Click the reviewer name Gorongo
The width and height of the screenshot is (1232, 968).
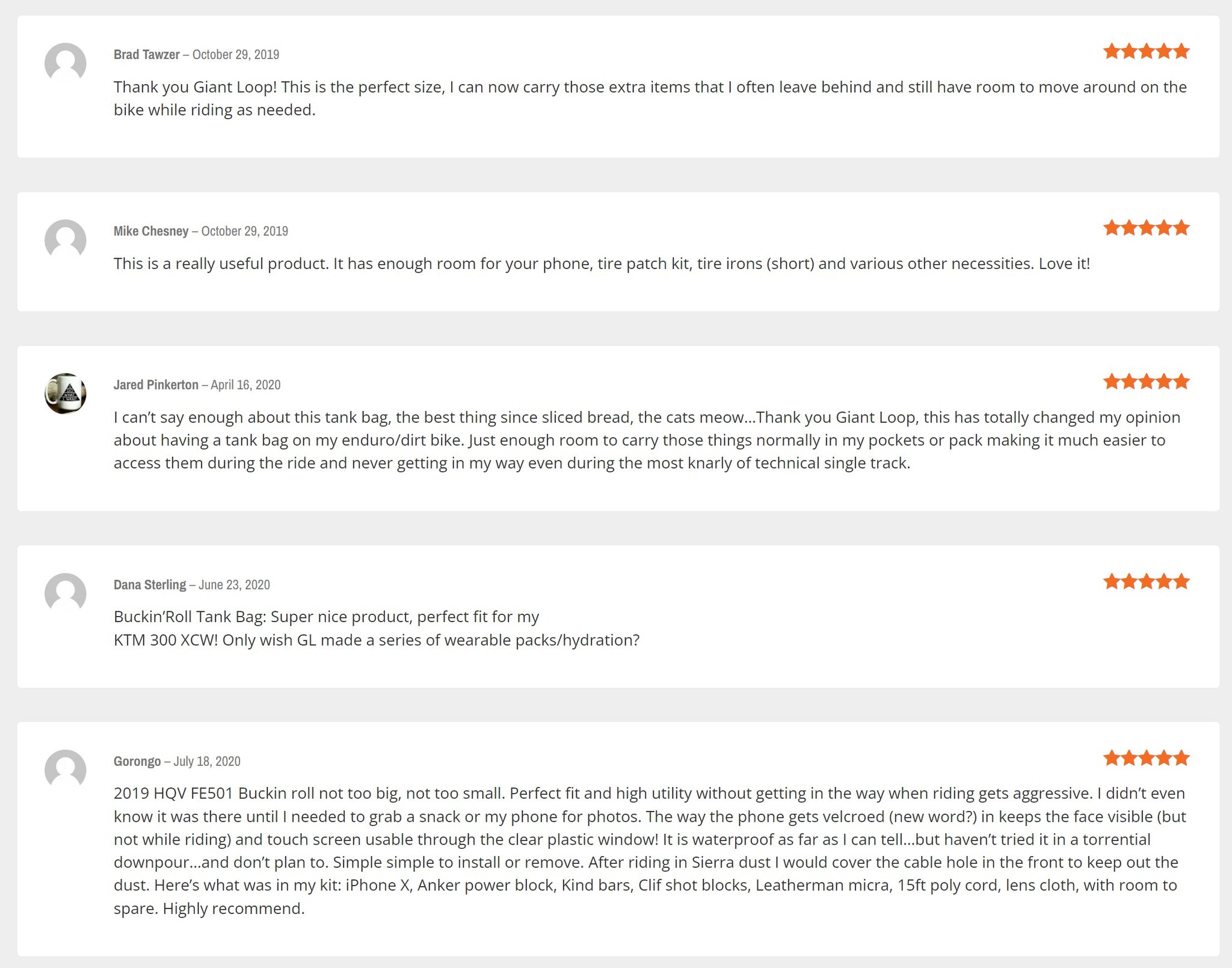[x=137, y=762]
